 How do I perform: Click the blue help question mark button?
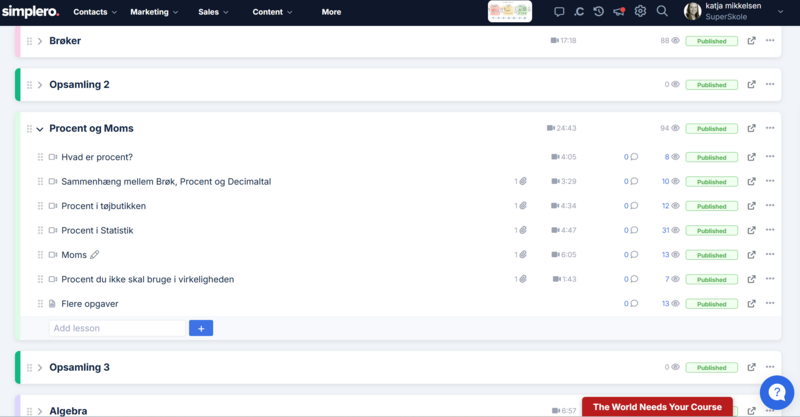pos(776,391)
